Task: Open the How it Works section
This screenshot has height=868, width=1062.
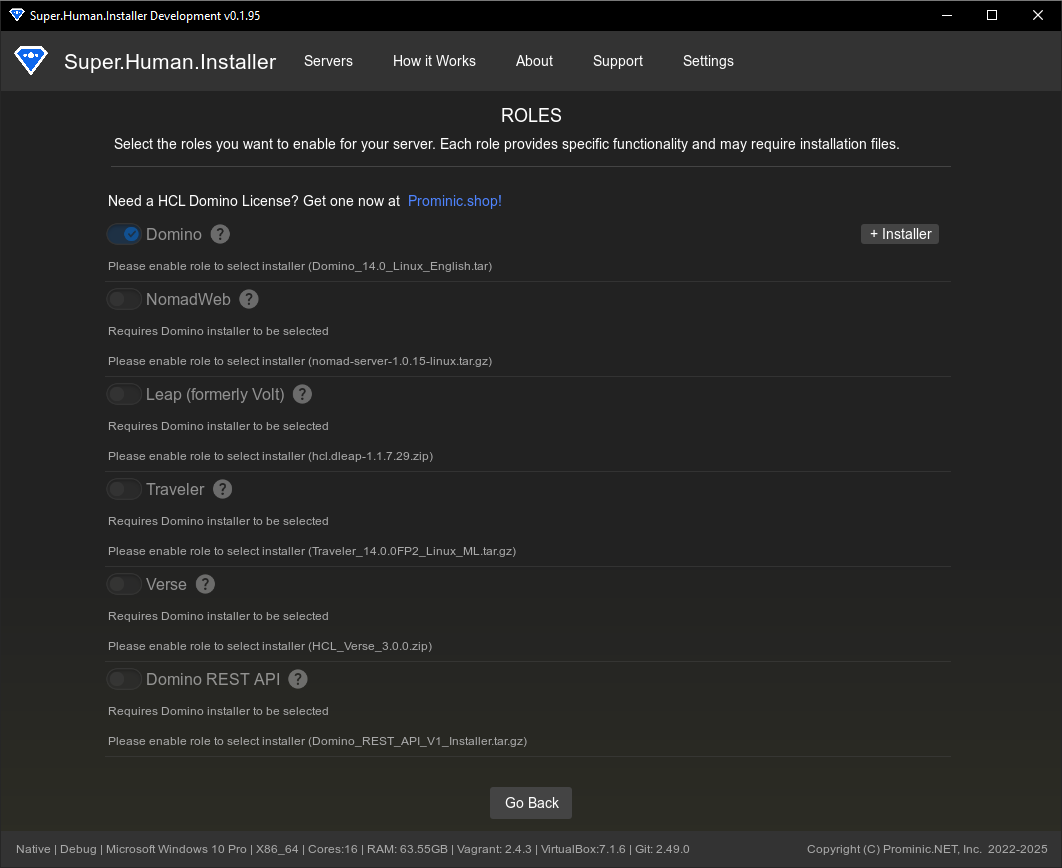Action: [434, 61]
